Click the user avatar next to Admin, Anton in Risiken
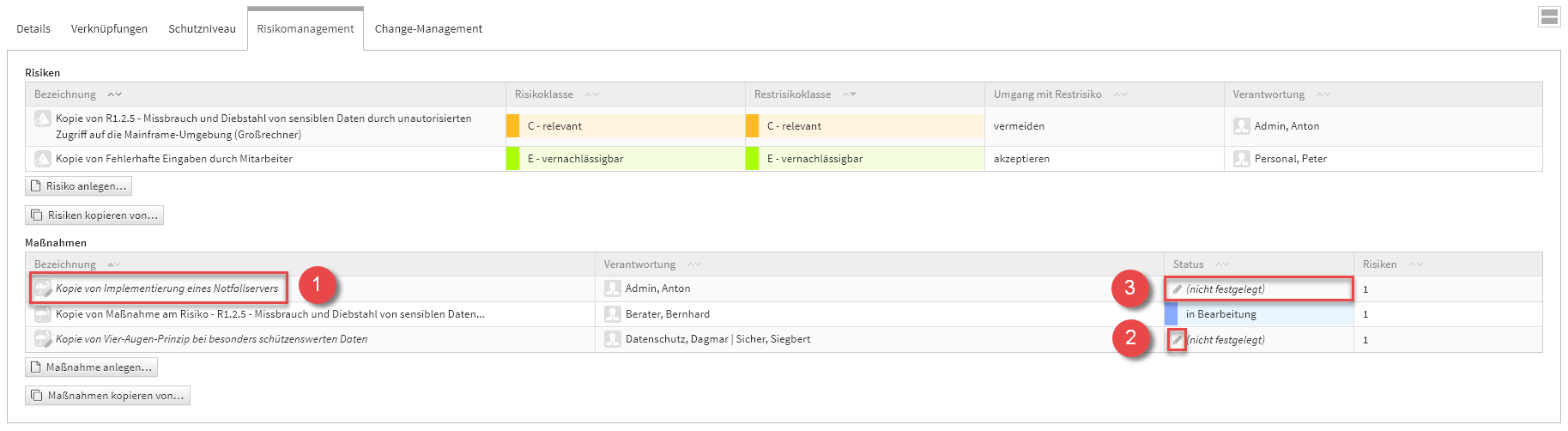 (1241, 126)
